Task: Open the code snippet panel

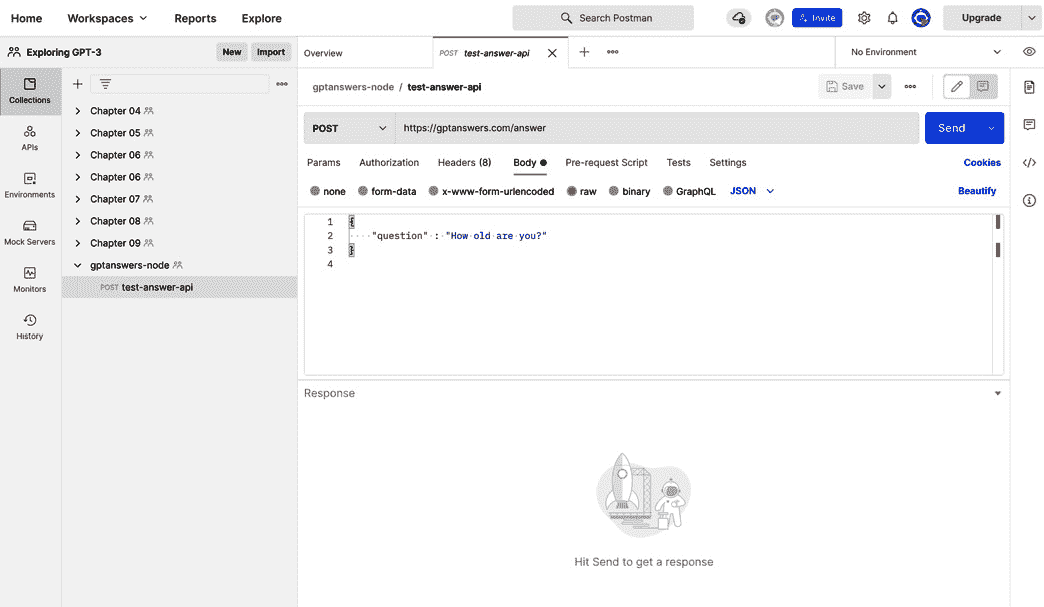Action: coord(1029,162)
